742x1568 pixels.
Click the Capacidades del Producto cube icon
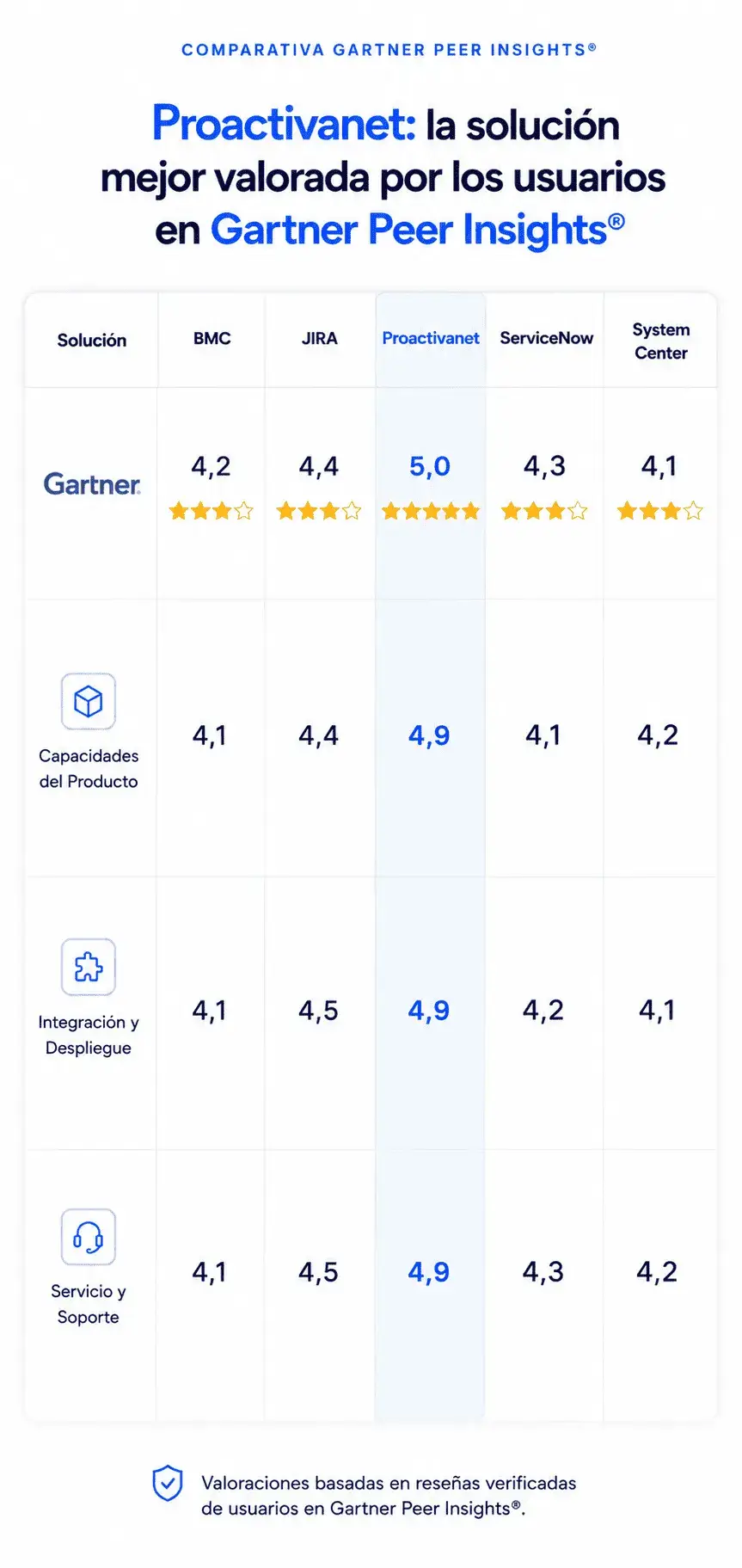[89, 701]
